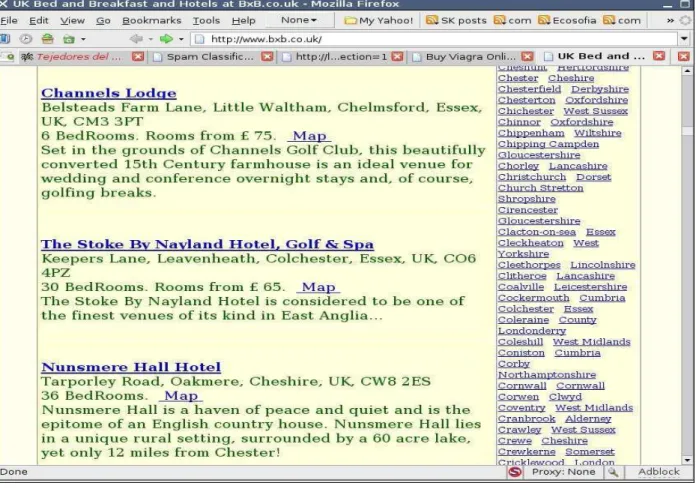Click the red S status bar icon
Image resolution: width=696 pixels, height=492 pixels.
[515, 472]
